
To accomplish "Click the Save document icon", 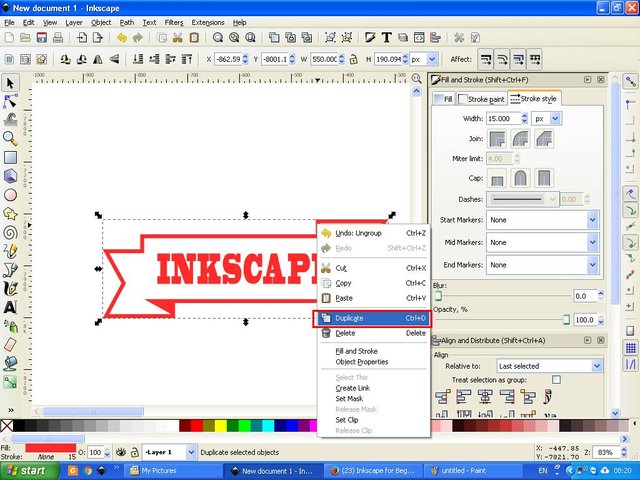I will pyautogui.click(x=41, y=38).
